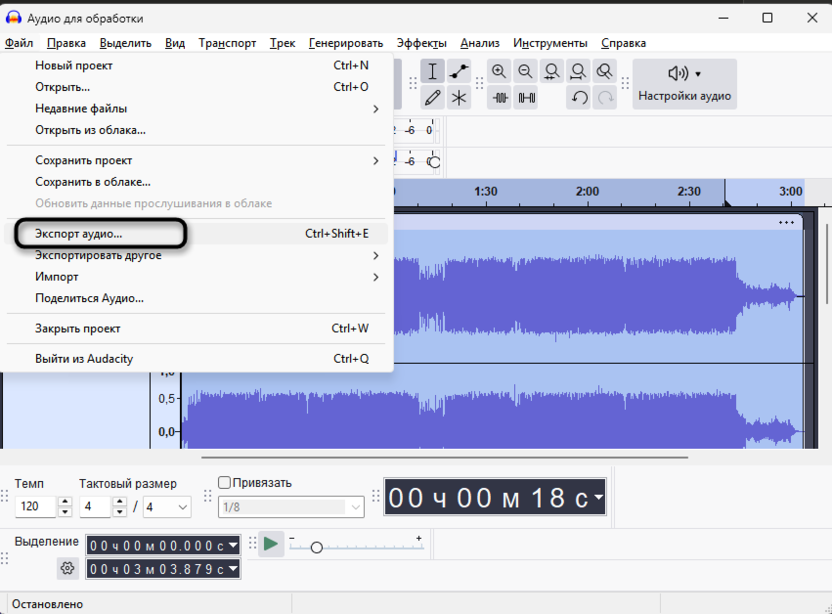This screenshot has width=832, height=614.
Task: Increase Темп using its up stepper
Action: [x=66, y=500]
